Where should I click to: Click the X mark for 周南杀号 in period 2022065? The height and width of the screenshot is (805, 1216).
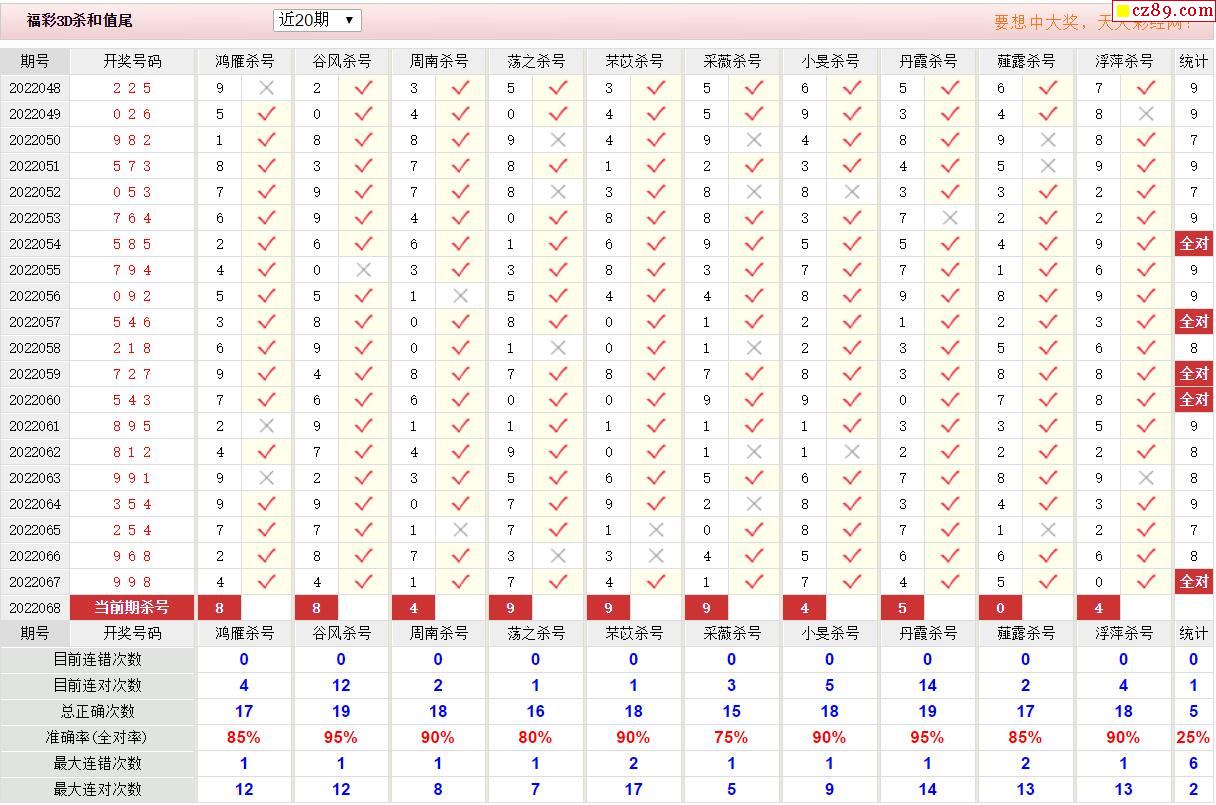[460, 530]
